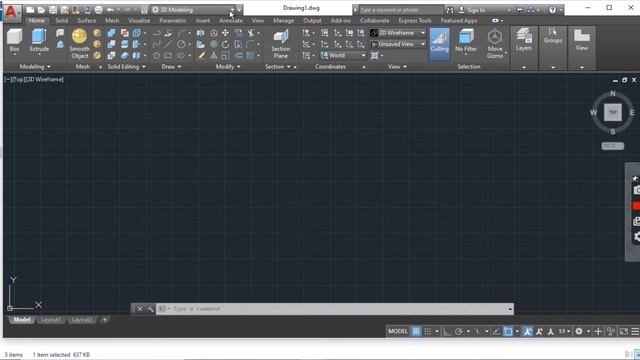Open the Unsaved View dropdown
The height and width of the screenshot is (360, 640).
point(398,44)
